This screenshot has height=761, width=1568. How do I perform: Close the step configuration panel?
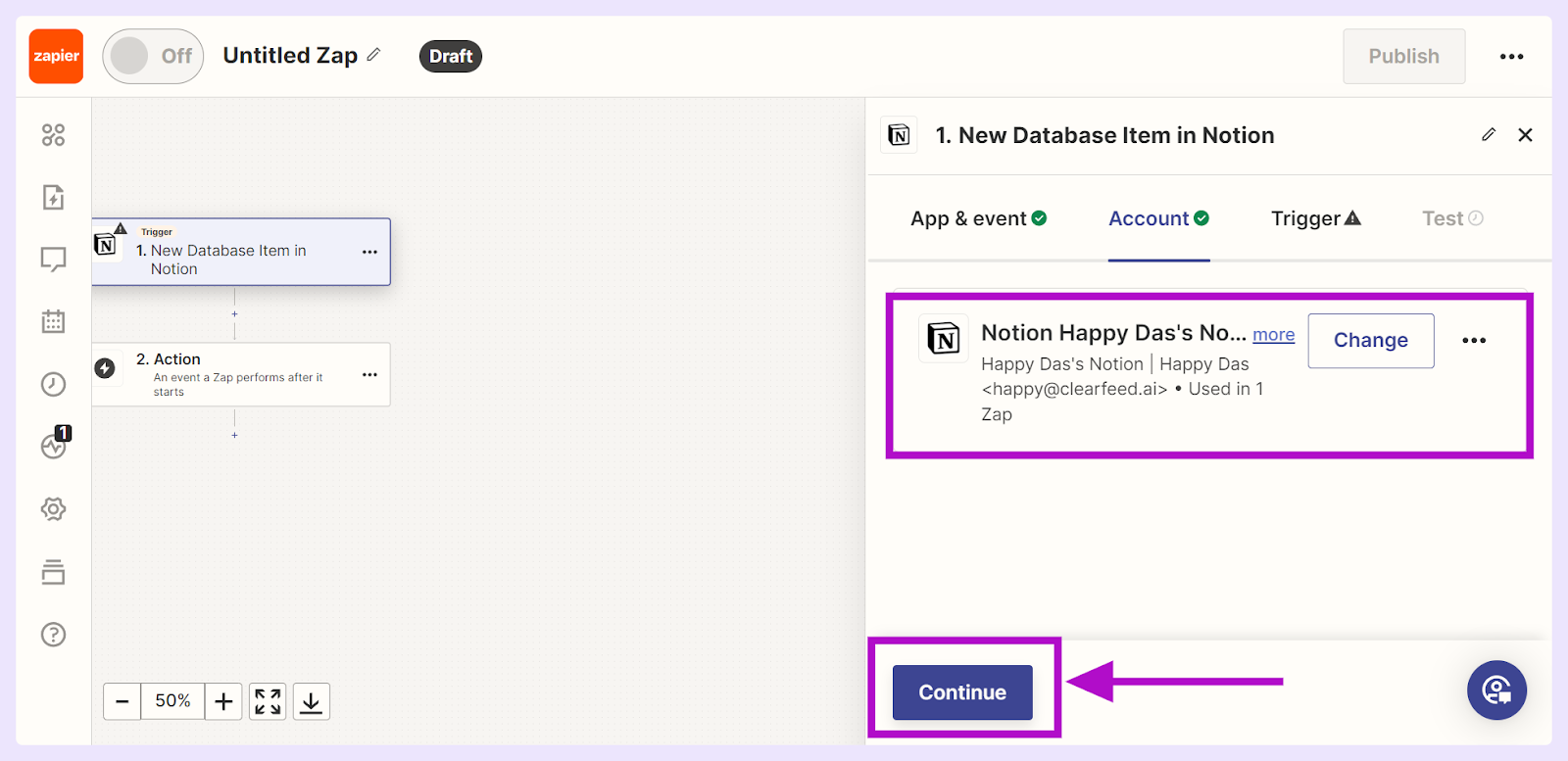(1525, 135)
